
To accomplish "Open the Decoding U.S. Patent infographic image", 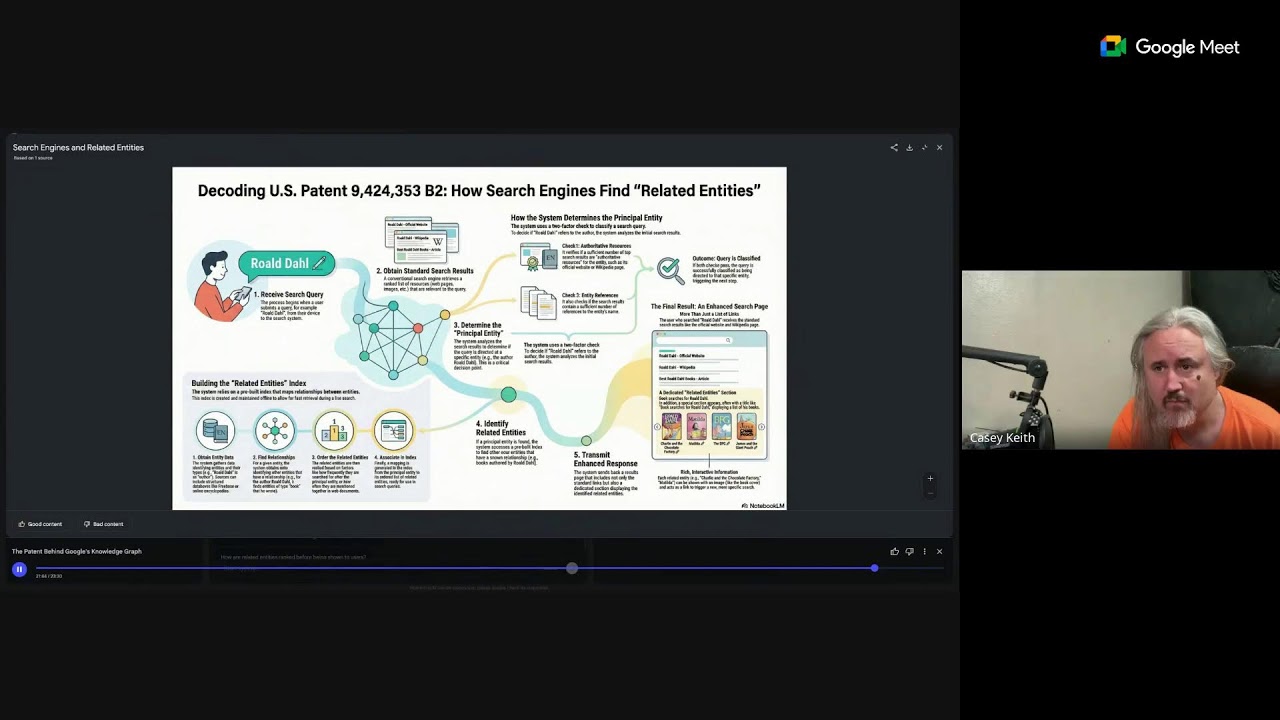I will click(479, 338).
